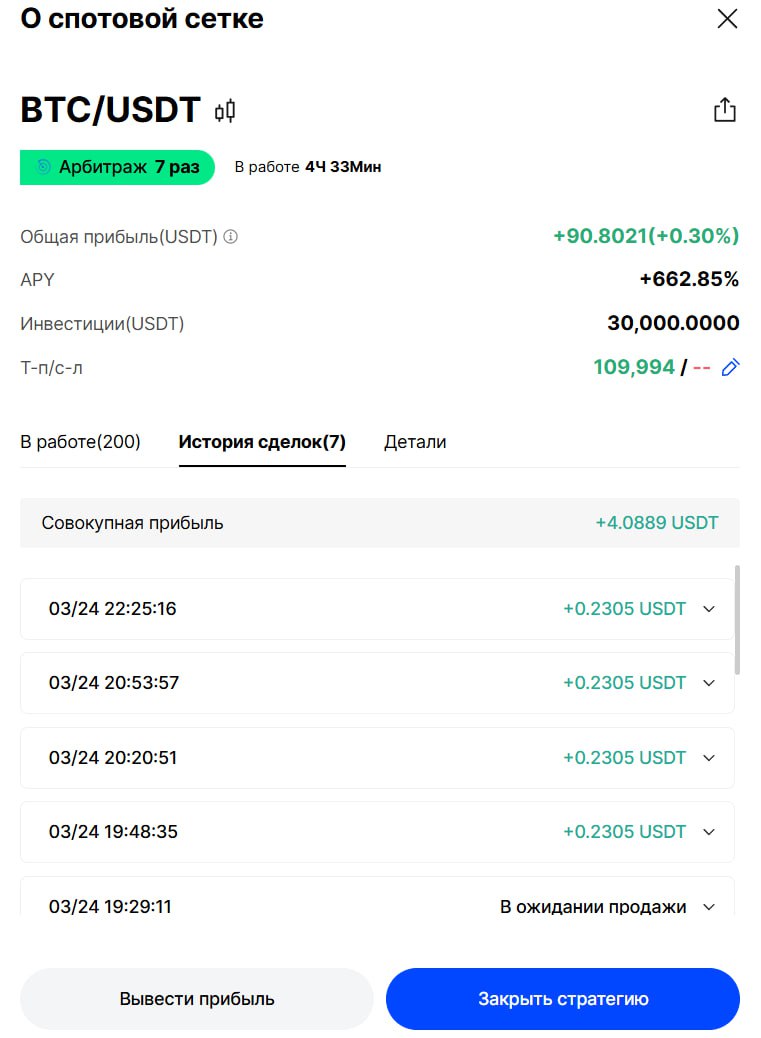Click the Совокупная прибыль label
Viewport: 761px width, 1038px height.
pos(132,523)
